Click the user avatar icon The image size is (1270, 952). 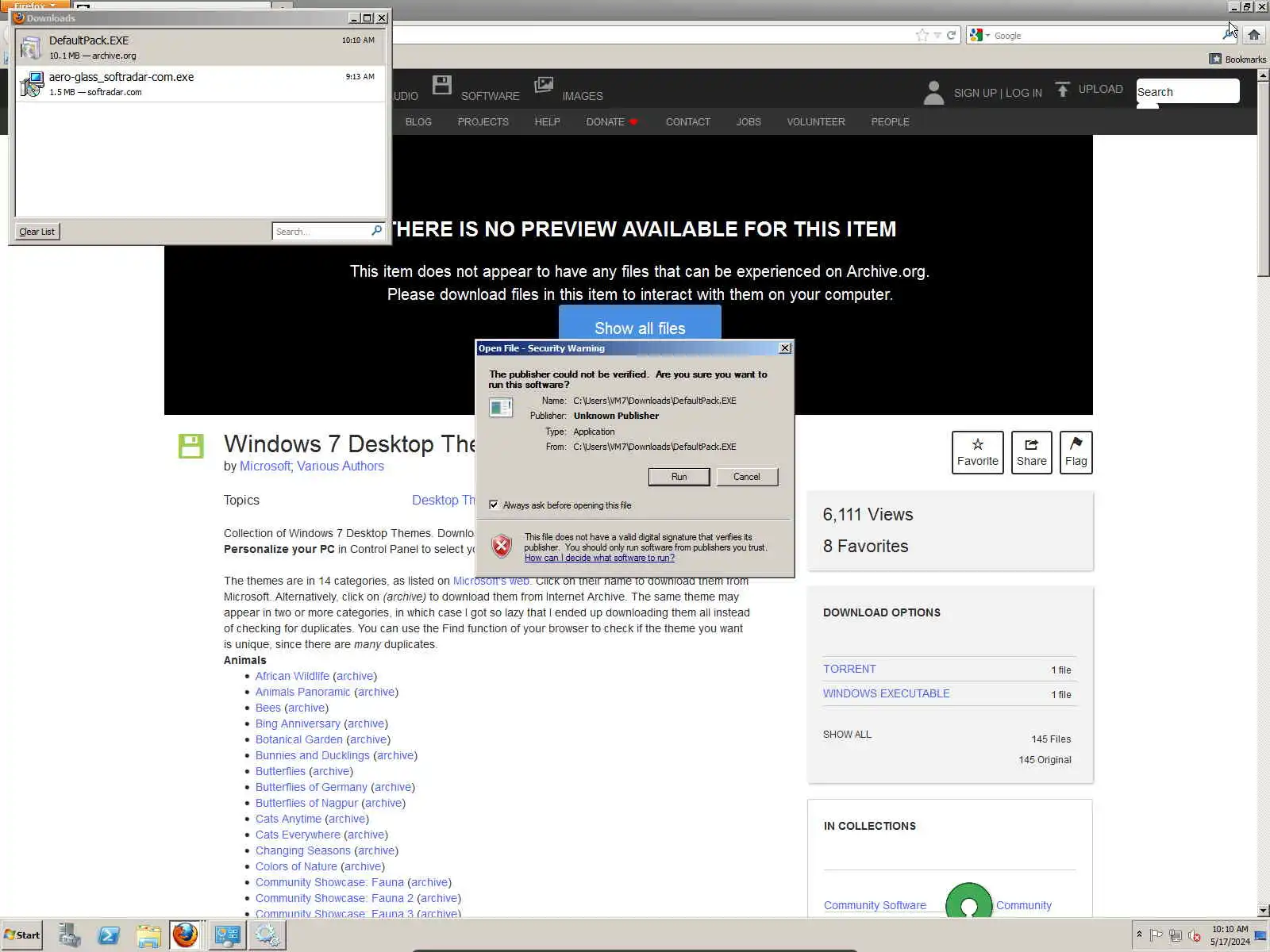click(x=934, y=93)
